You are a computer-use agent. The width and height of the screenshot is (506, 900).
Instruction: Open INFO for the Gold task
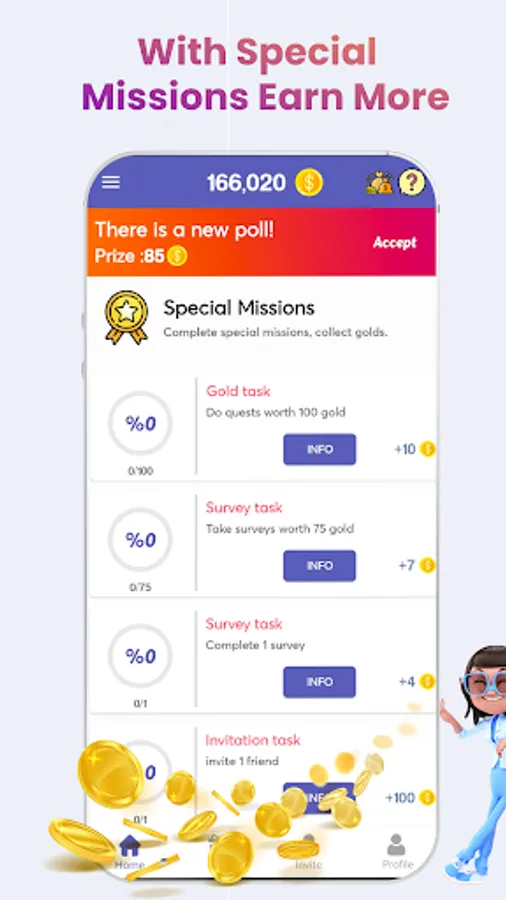click(320, 449)
